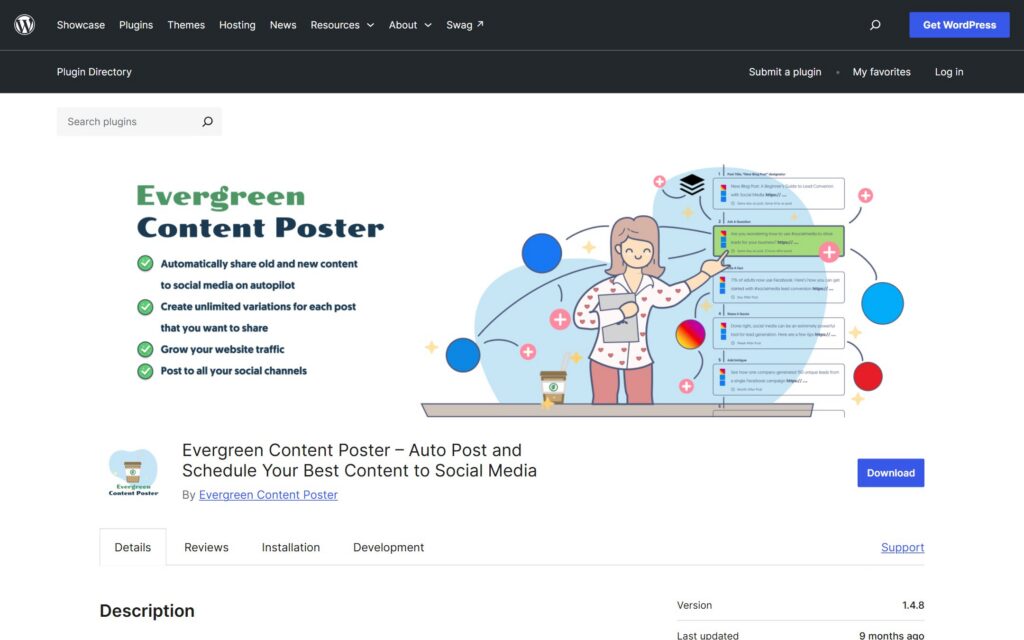Viewport: 1024px width, 640px height.
Task: Click the Get WordPress button
Action: point(959,25)
